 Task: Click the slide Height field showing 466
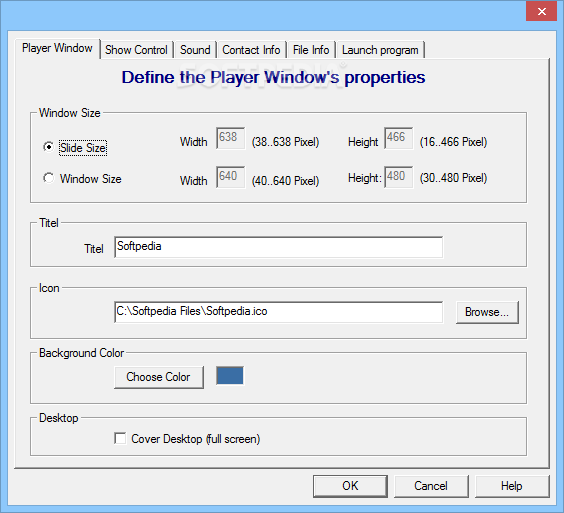(x=399, y=138)
